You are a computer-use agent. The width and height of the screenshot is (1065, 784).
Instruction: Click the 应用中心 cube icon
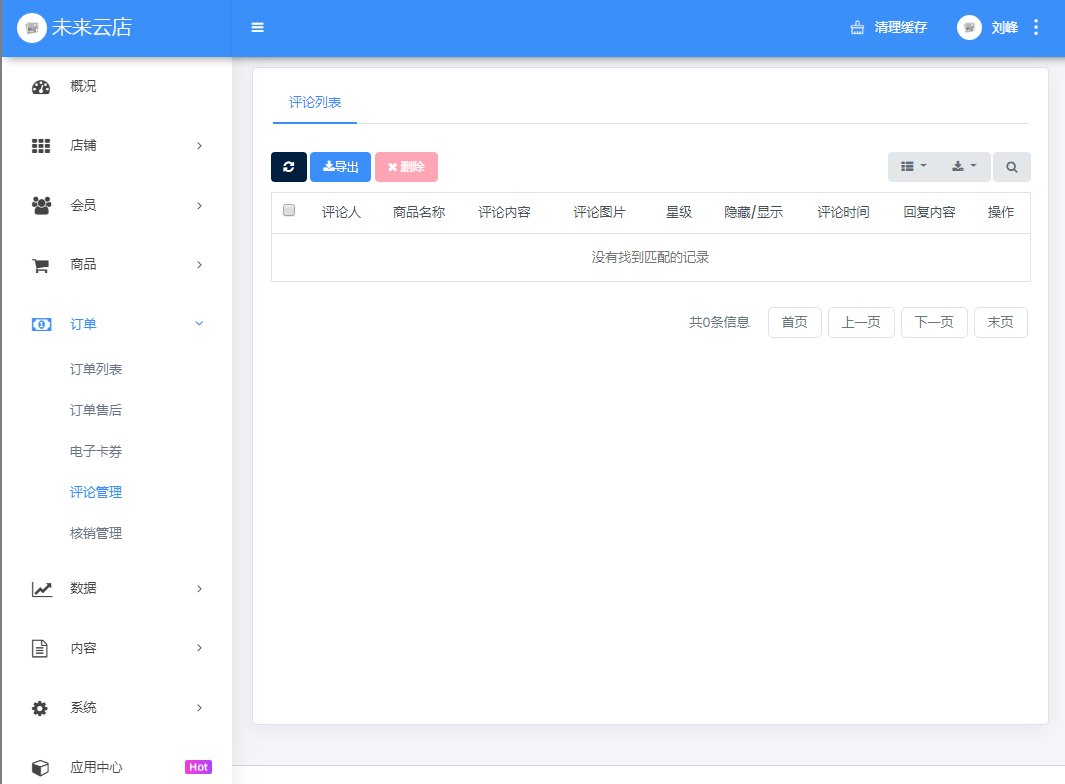tap(40, 768)
